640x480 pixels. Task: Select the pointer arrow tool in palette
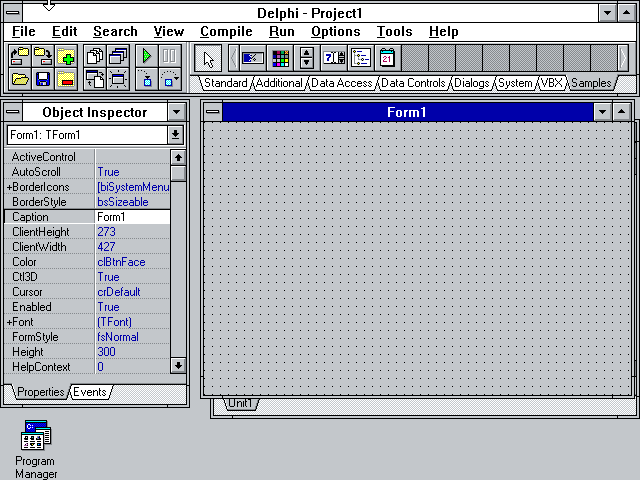208,57
